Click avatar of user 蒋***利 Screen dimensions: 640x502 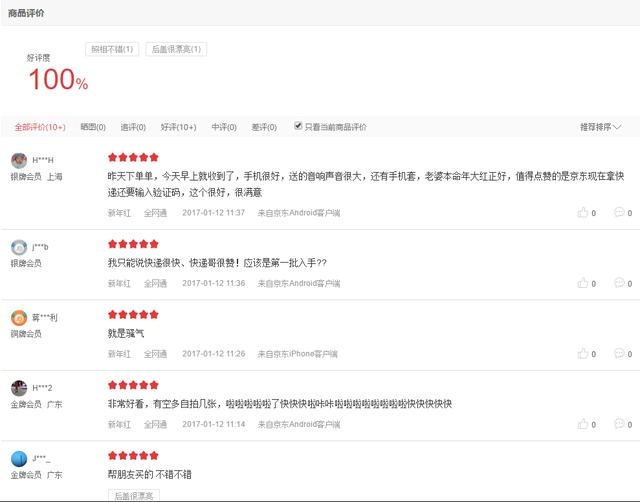tap(19, 318)
